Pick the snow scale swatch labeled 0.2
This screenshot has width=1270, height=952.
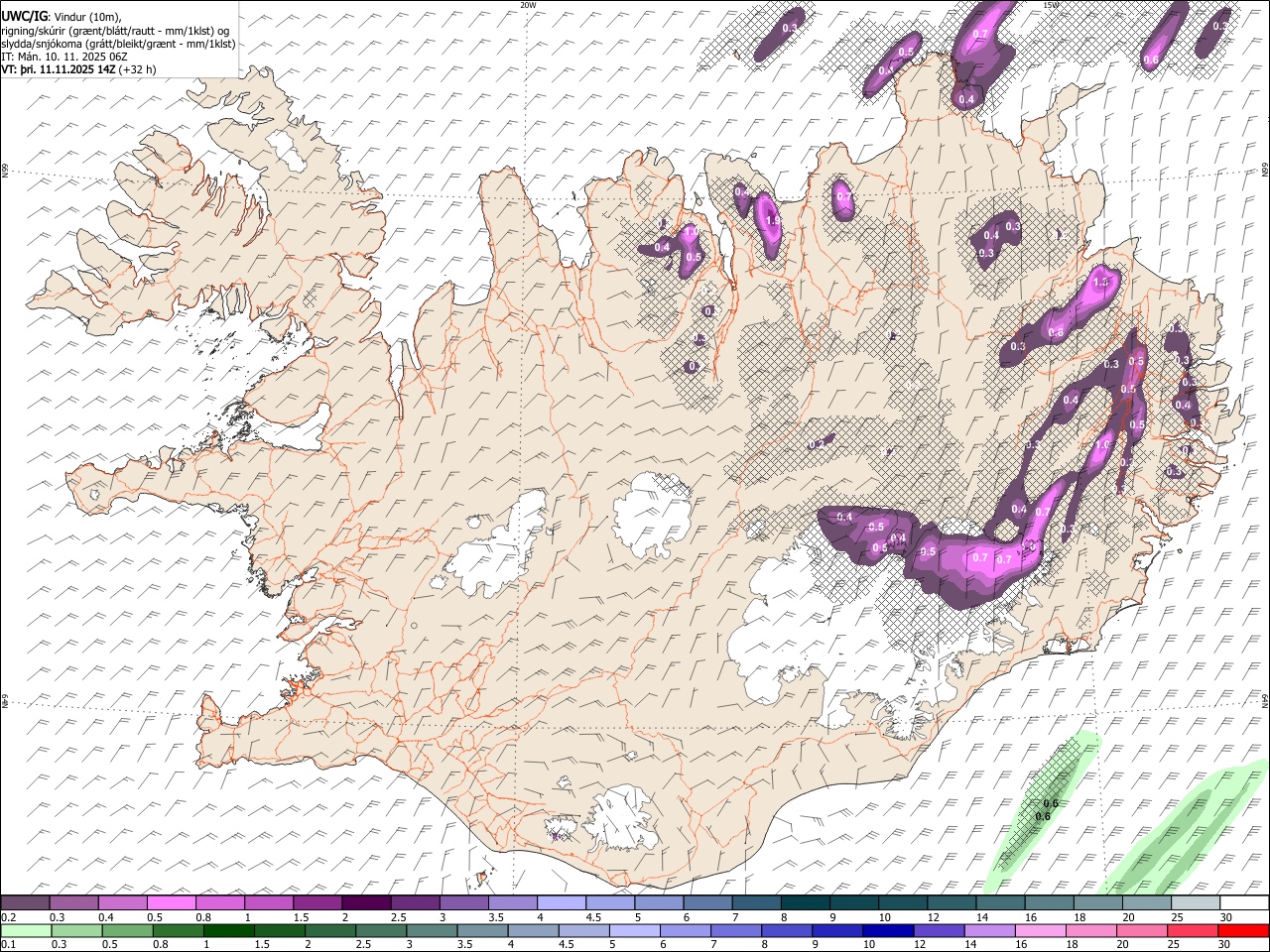pyautogui.click(x=25, y=903)
